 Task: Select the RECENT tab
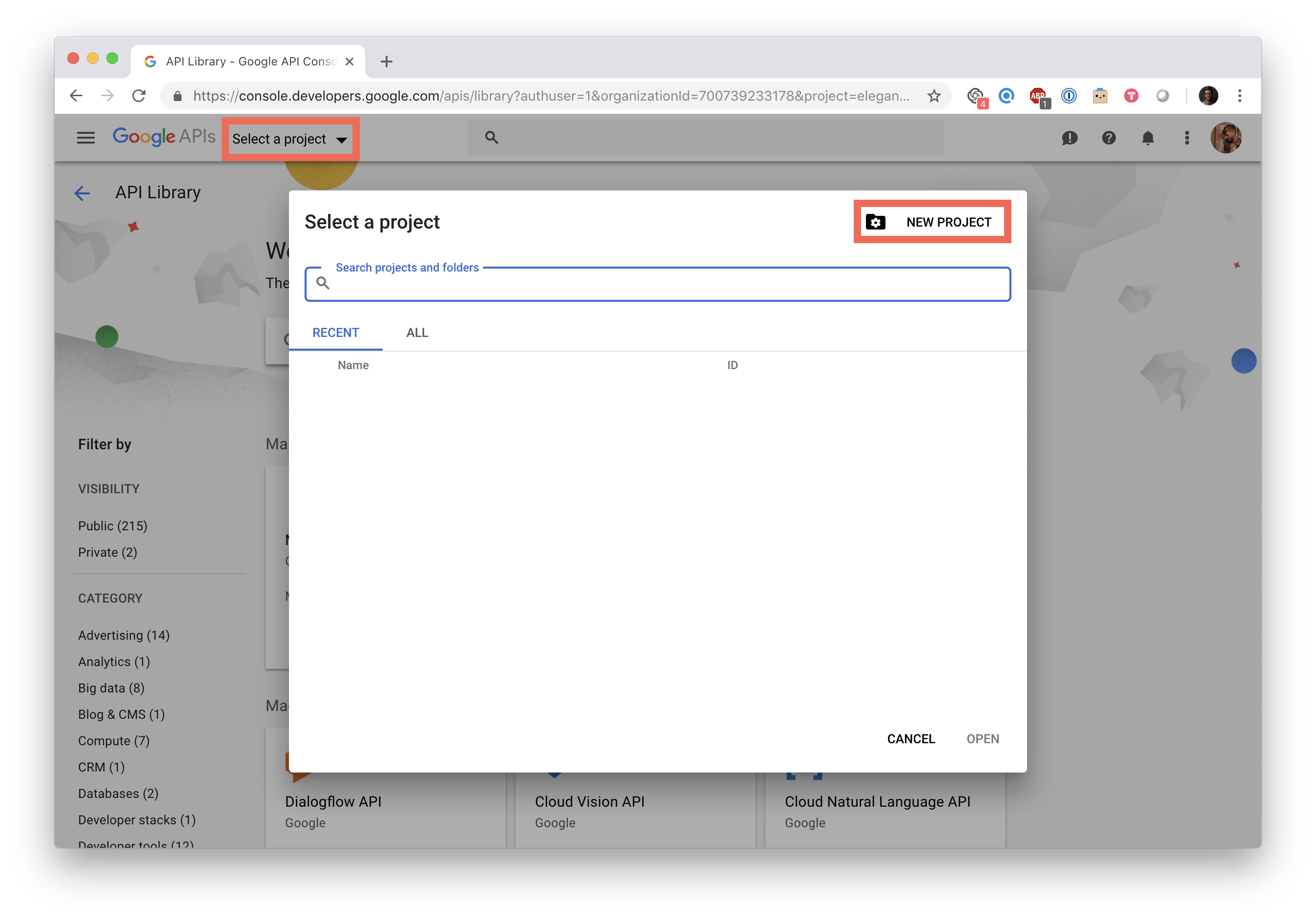click(x=335, y=333)
